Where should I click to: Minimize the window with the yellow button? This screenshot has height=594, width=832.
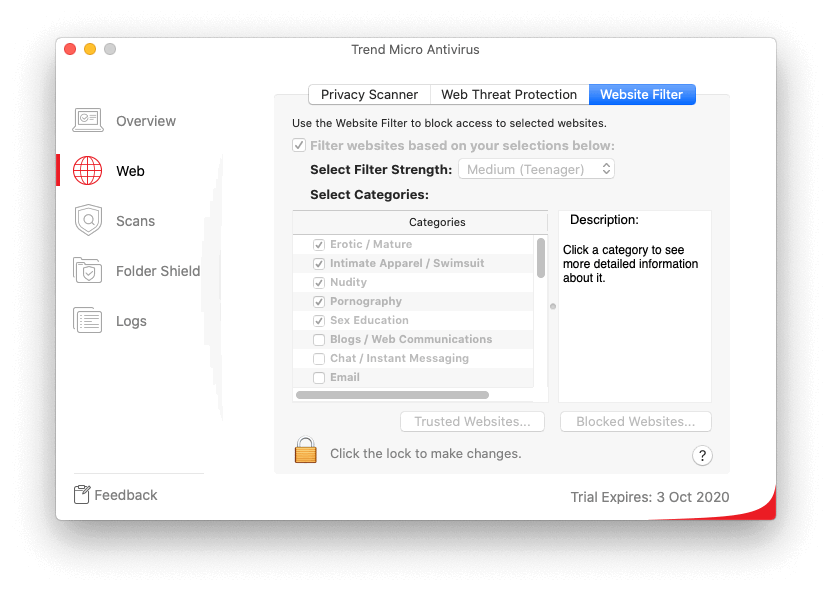(x=90, y=49)
